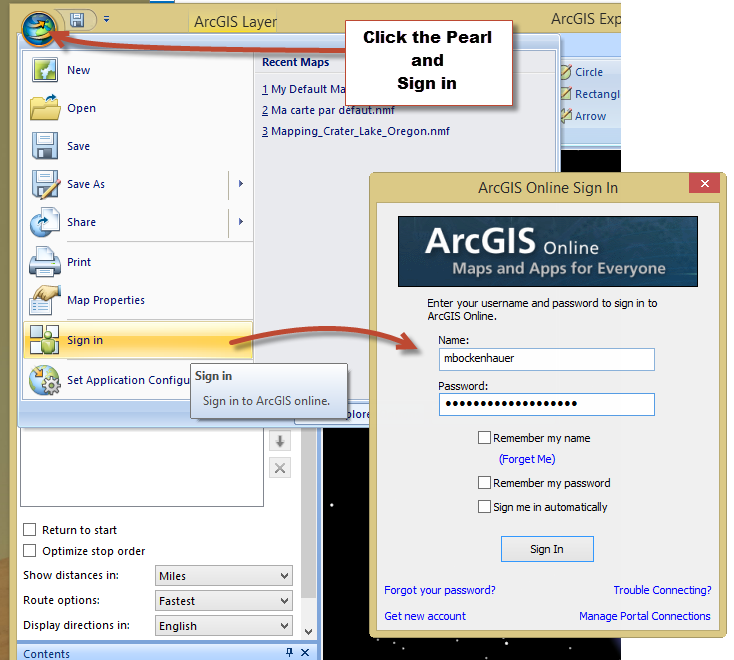Open recent map Ma carte par défaut.nmf
The height and width of the screenshot is (660, 734).
(x=328, y=110)
